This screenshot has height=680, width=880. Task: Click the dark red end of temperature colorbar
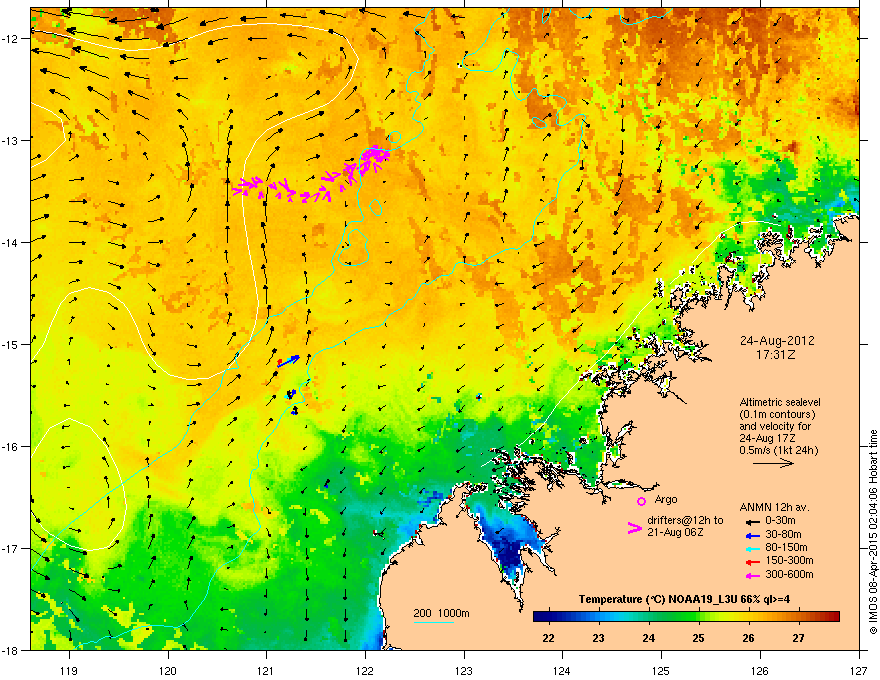click(831, 617)
